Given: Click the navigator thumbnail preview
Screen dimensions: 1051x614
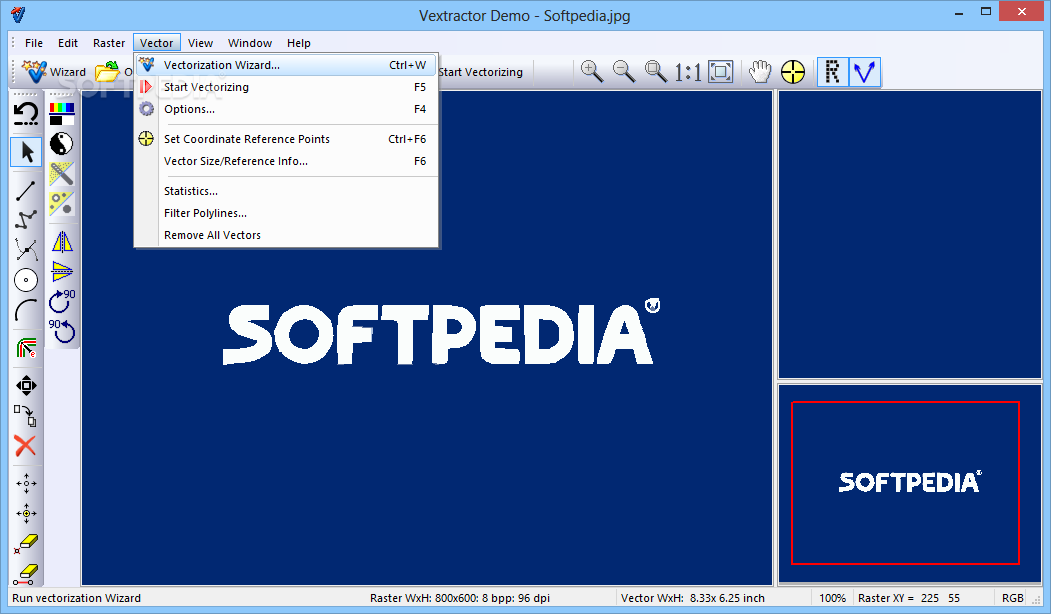Looking at the screenshot, I should click(910, 483).
